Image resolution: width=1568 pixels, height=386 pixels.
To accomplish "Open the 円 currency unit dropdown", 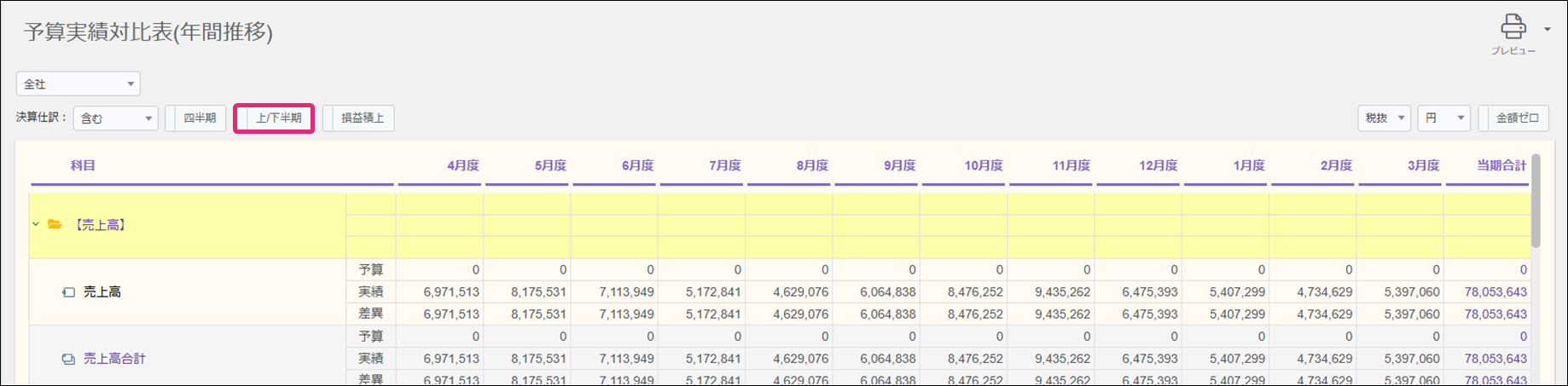I will coord(1443,118).
